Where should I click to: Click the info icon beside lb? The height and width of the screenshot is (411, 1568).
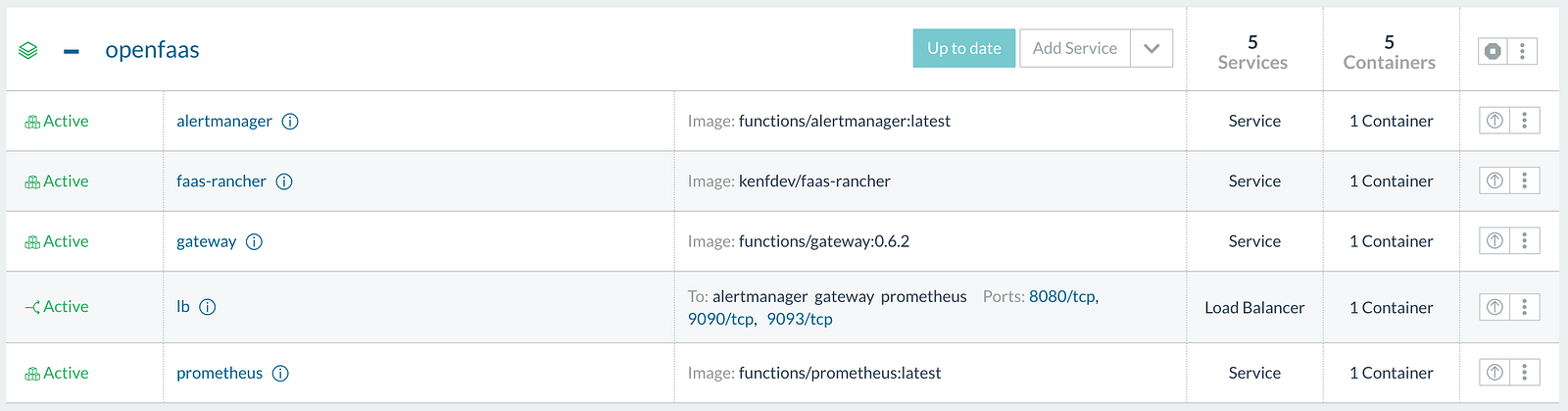click(x=208, y=307)
